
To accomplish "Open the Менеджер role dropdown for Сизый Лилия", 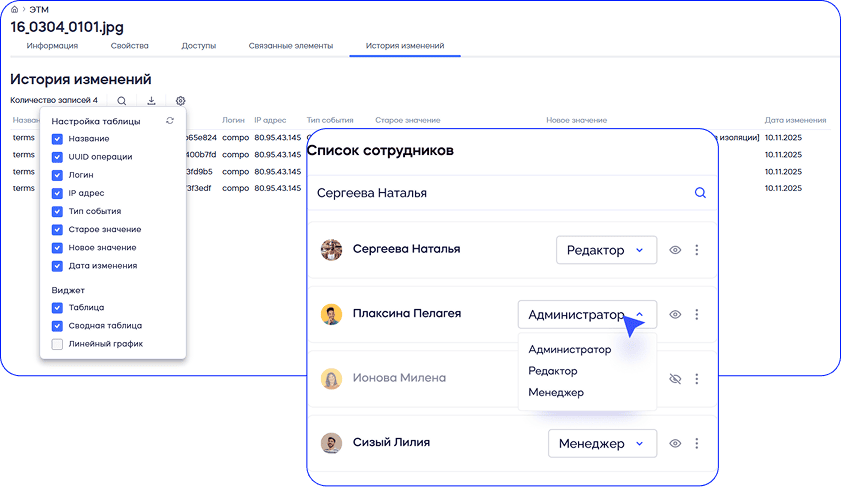I will [x=602, y=443].
